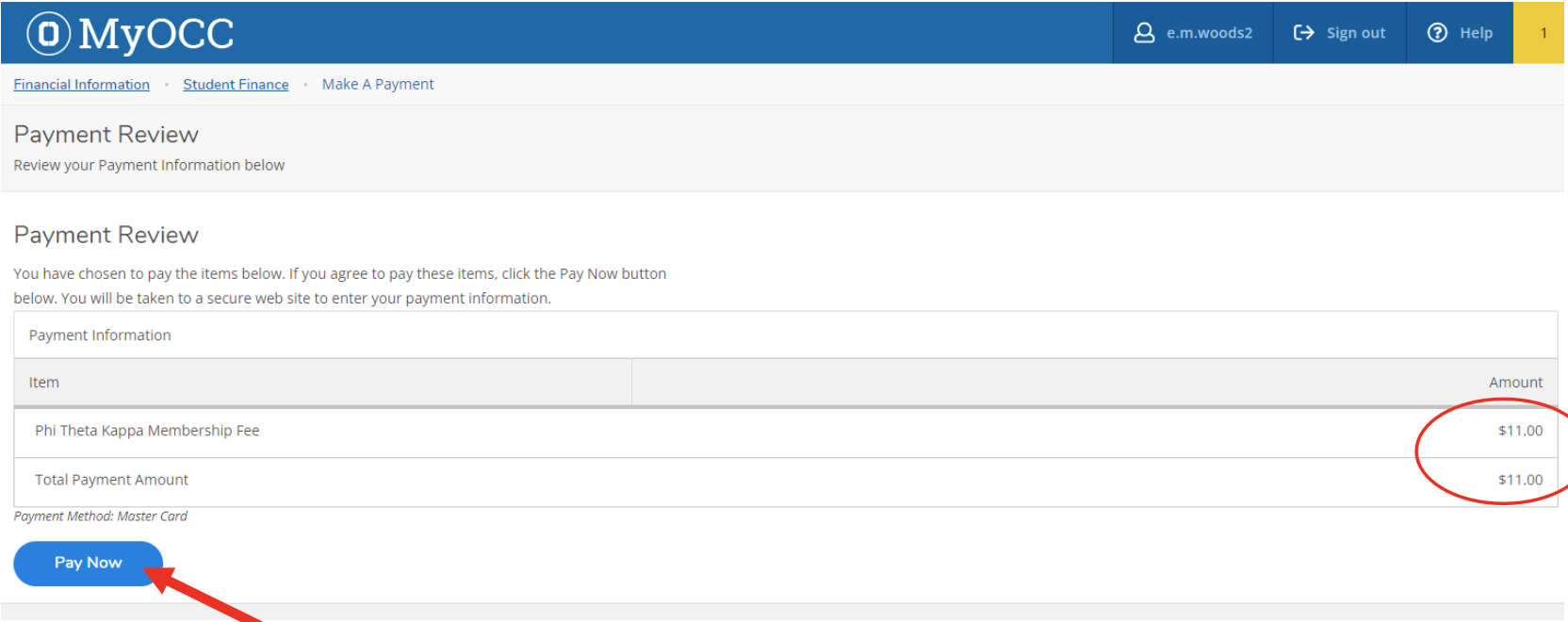The height and width of the screenshot is (622, 1568).
Task: Select the Sign out label
Action: point(1355,33)
